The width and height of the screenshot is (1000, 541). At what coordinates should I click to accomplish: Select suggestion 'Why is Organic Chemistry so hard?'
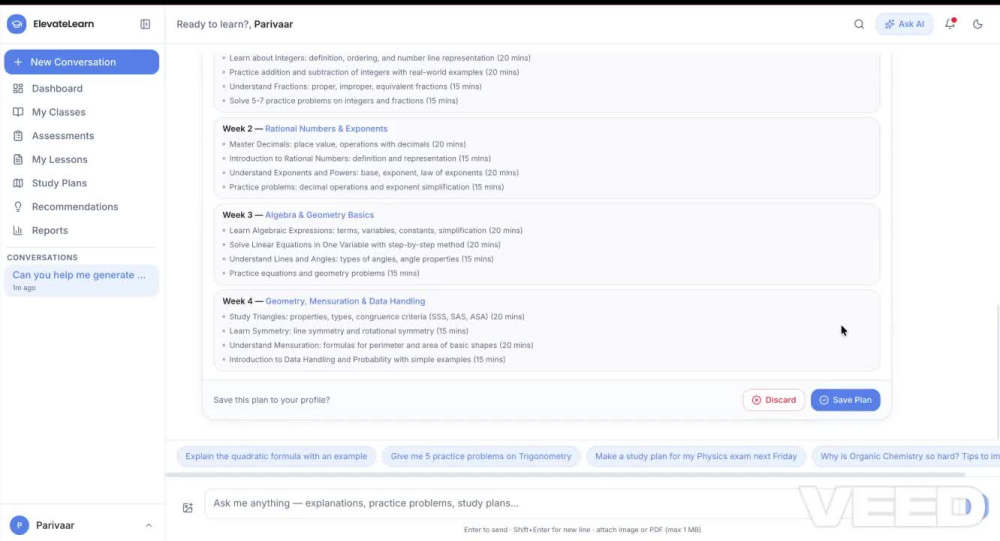click(906, 456)
